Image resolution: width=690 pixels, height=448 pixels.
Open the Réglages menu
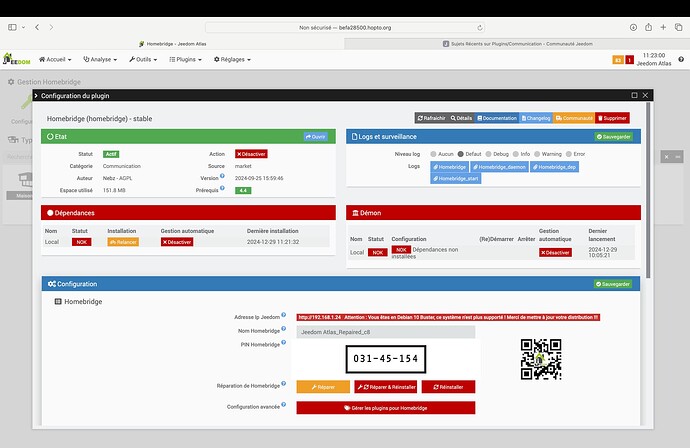pyautogui.click(x=232, y=59)
